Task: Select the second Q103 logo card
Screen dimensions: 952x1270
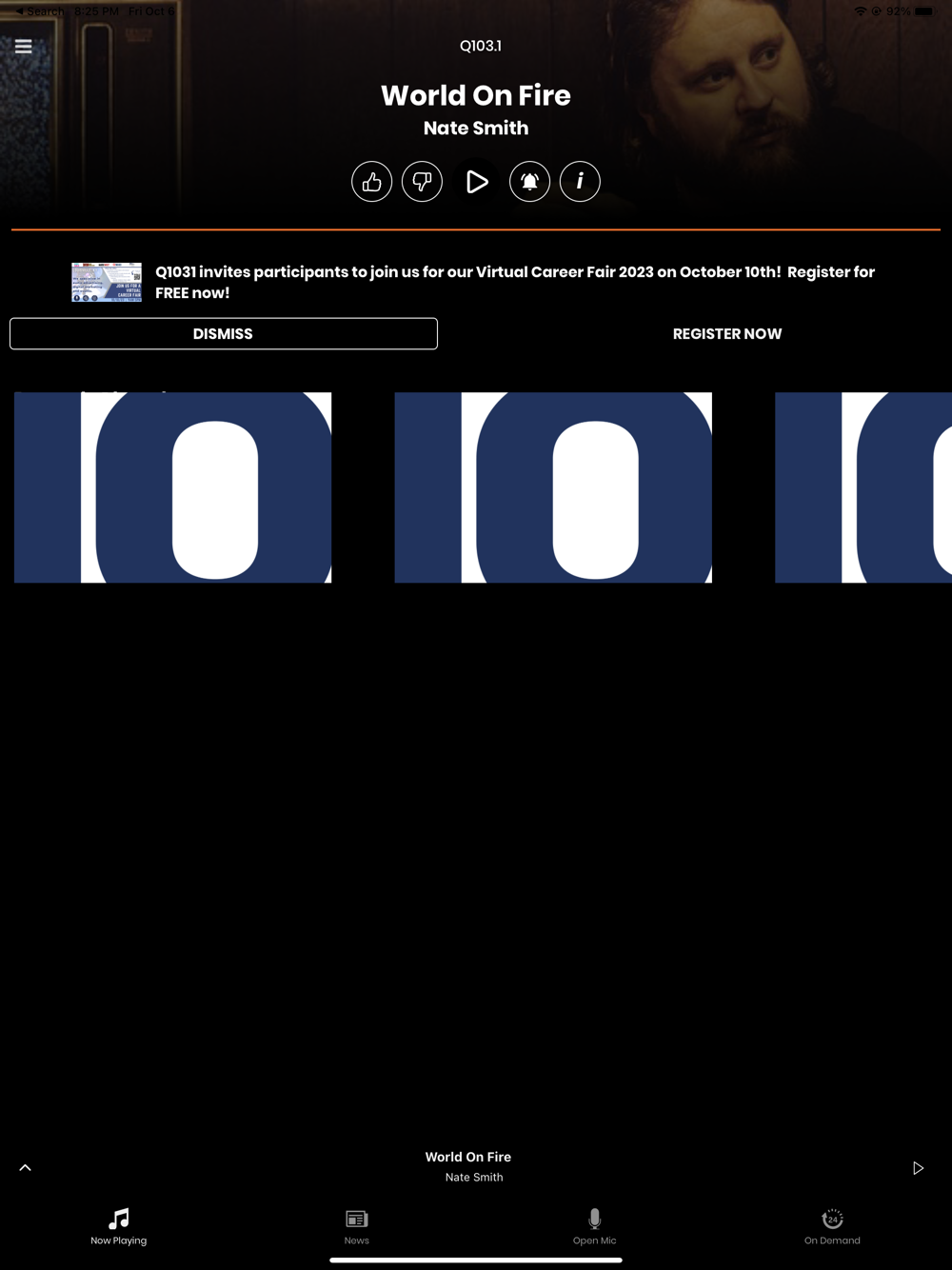Action: point(553,487)
